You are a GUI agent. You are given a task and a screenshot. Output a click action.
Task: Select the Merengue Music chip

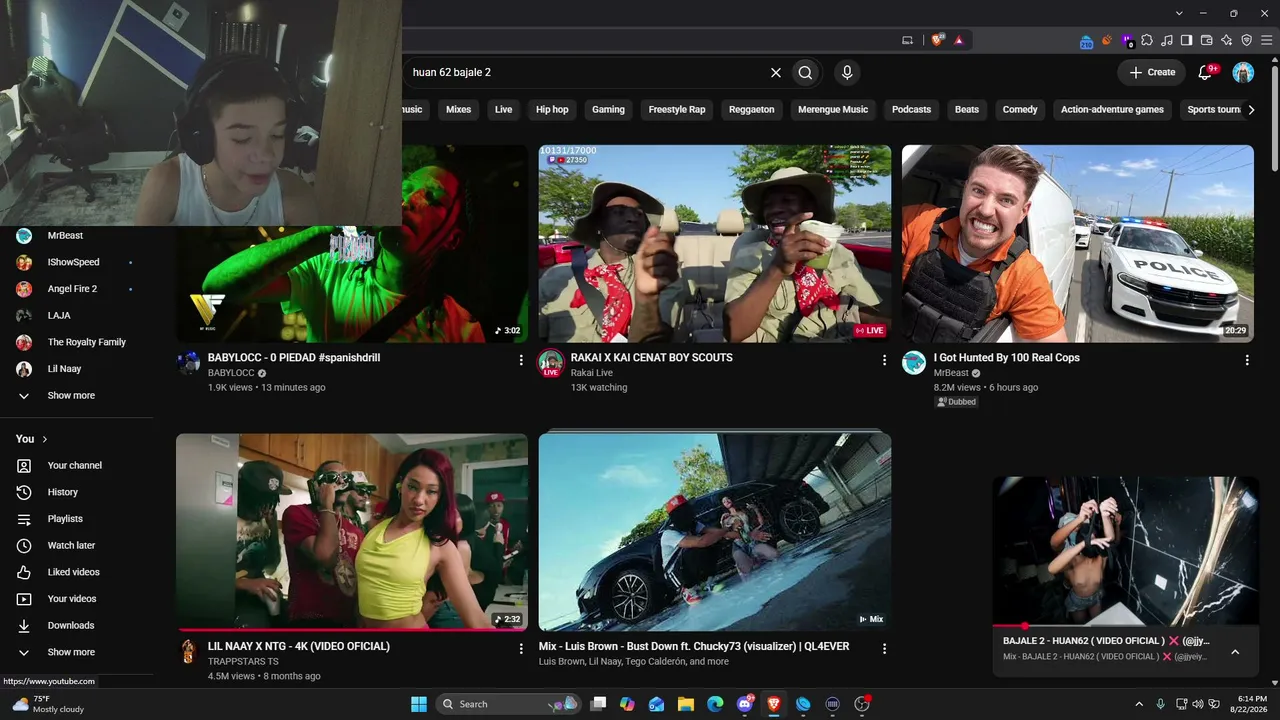[833, 109]
